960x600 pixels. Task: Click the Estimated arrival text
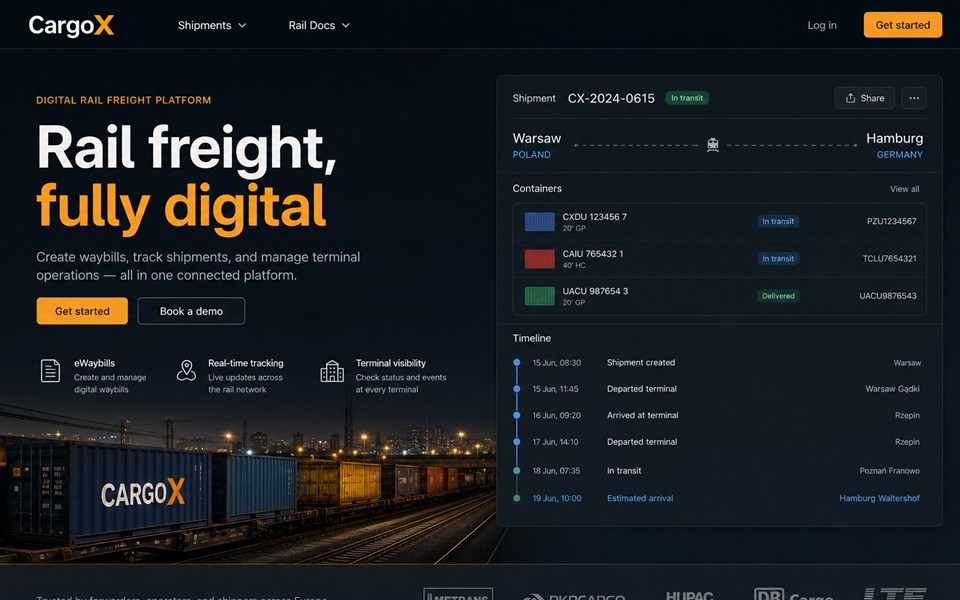coord(640,498)
